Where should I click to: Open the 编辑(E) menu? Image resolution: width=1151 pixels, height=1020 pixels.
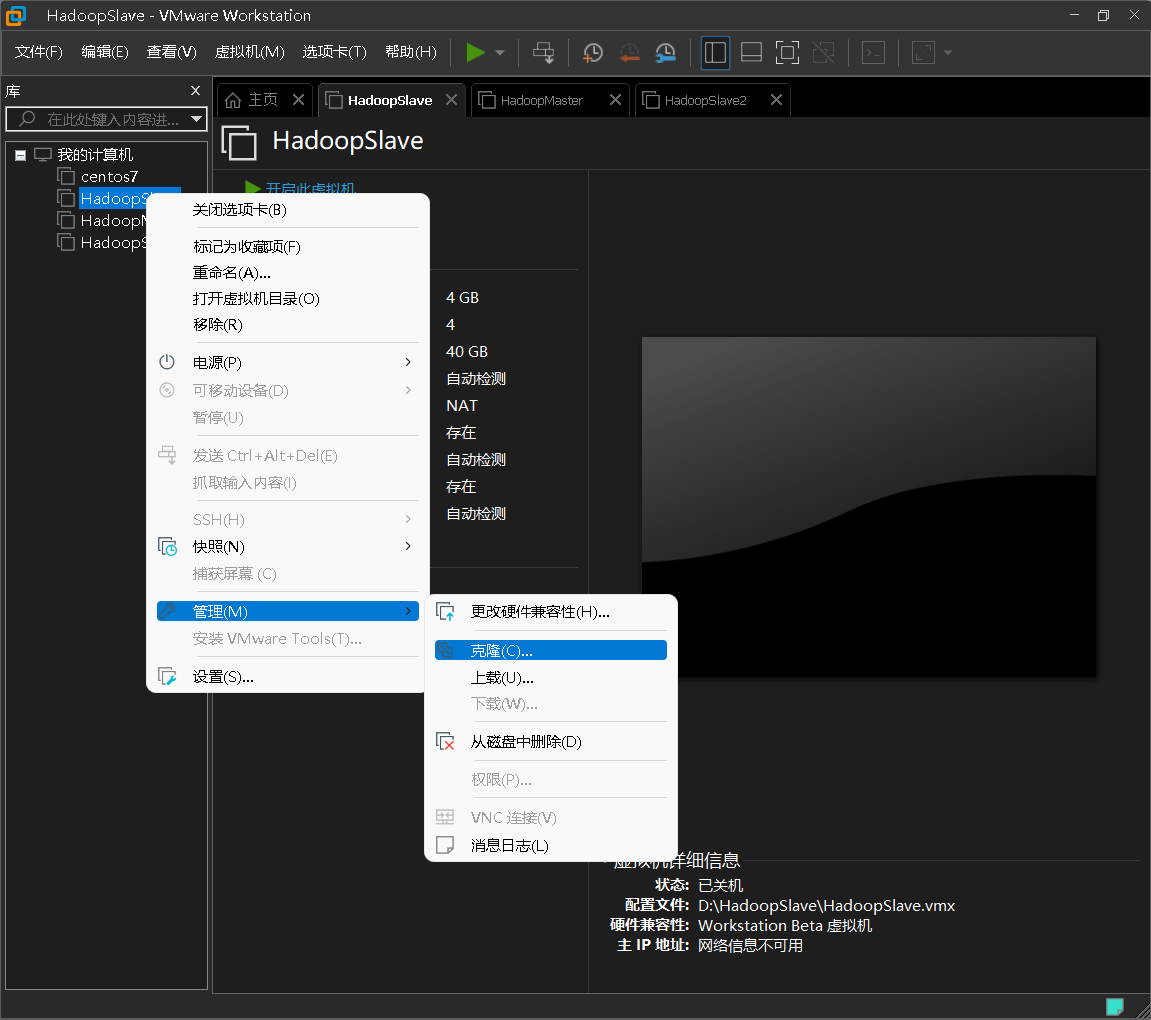click(x=104, y=52)
